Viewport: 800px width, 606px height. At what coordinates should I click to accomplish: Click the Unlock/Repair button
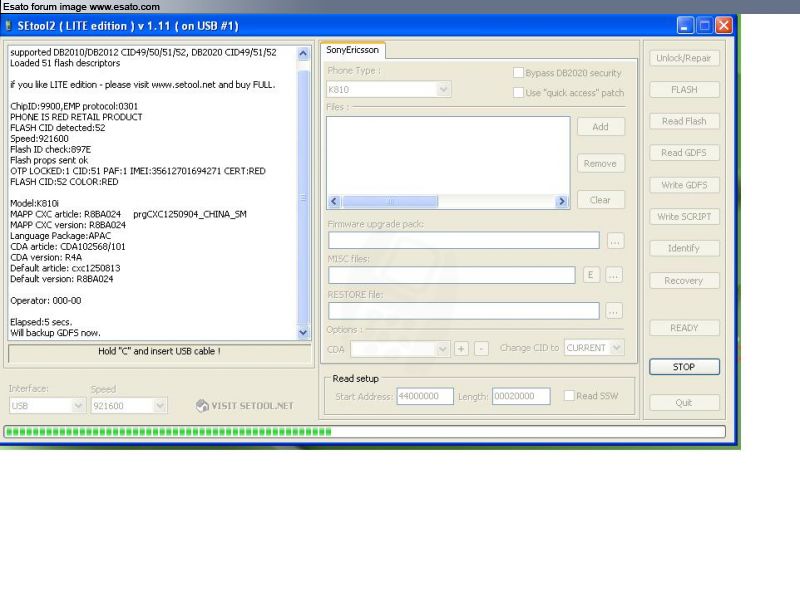point(684,58)
